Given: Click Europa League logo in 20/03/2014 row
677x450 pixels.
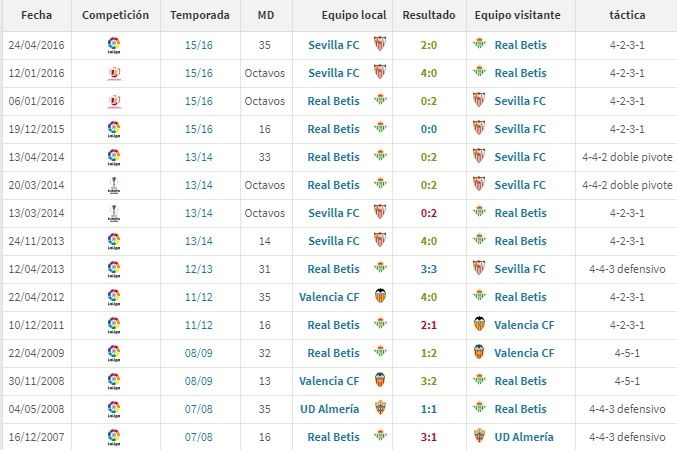Looking at the screenshot, I should (x=114, y=185).
